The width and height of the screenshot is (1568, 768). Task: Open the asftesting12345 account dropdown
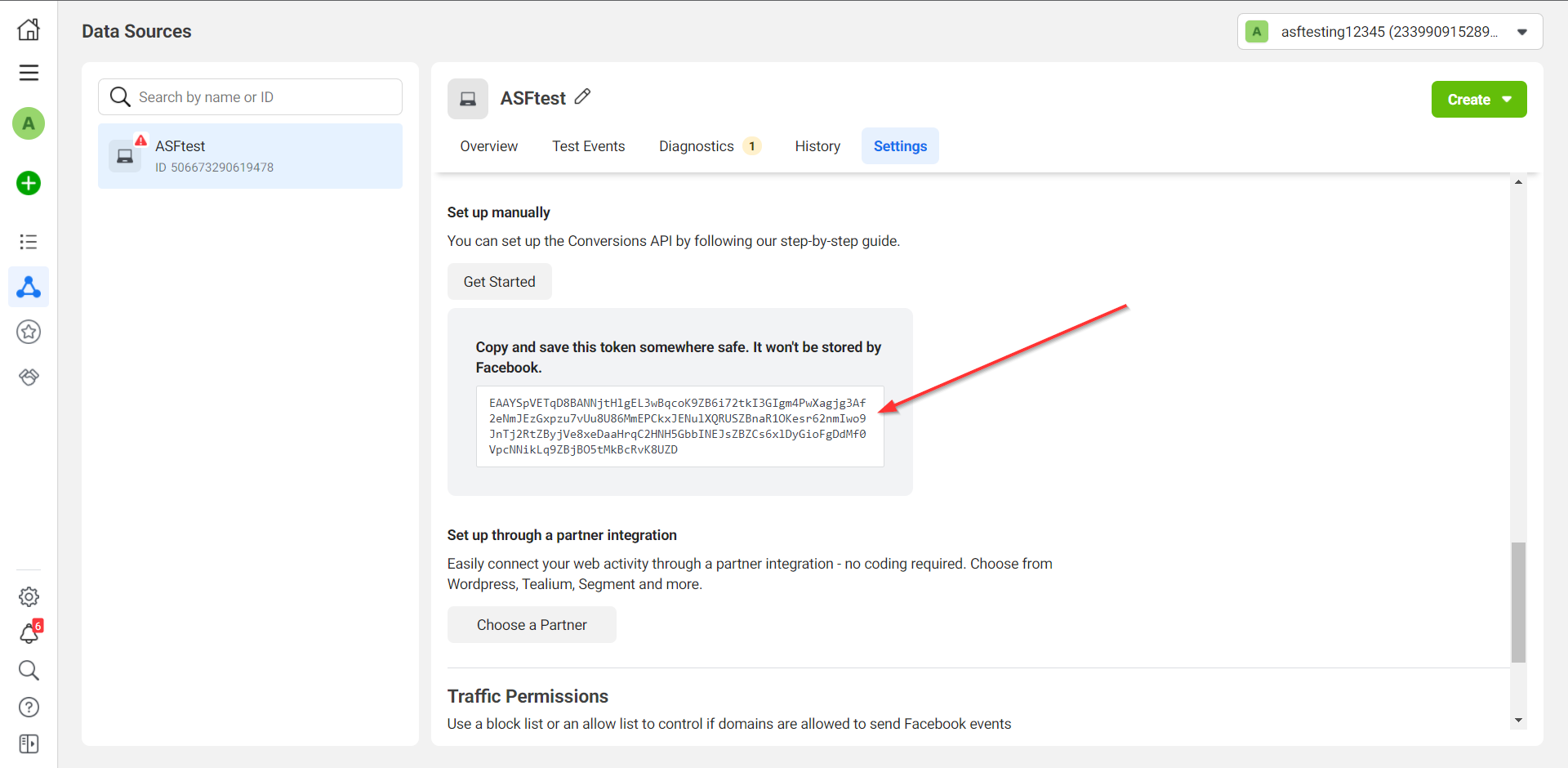(x=1390, y=32)
